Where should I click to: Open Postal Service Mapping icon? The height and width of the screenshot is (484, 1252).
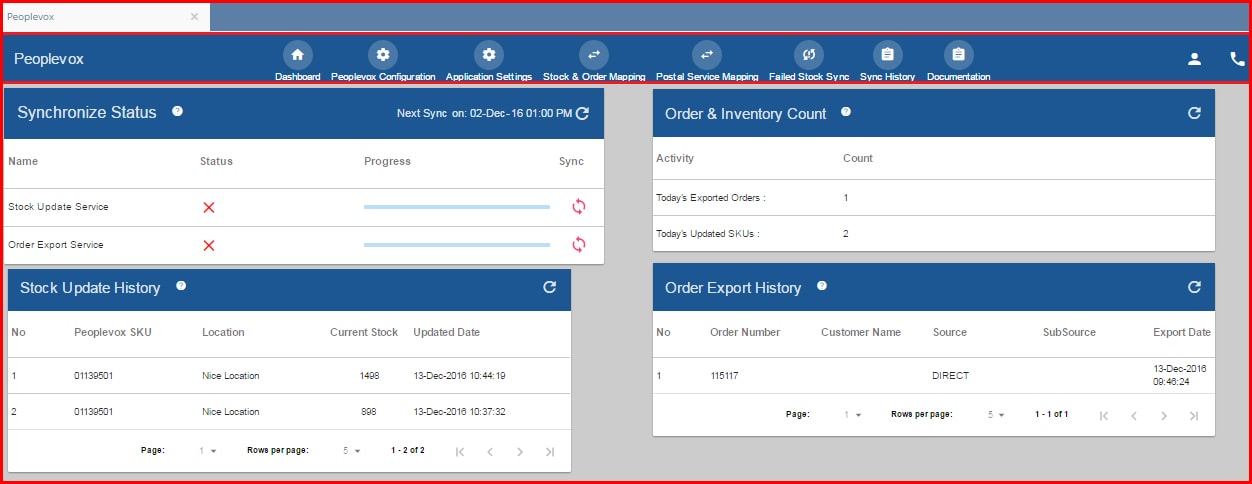pos(706,55)
